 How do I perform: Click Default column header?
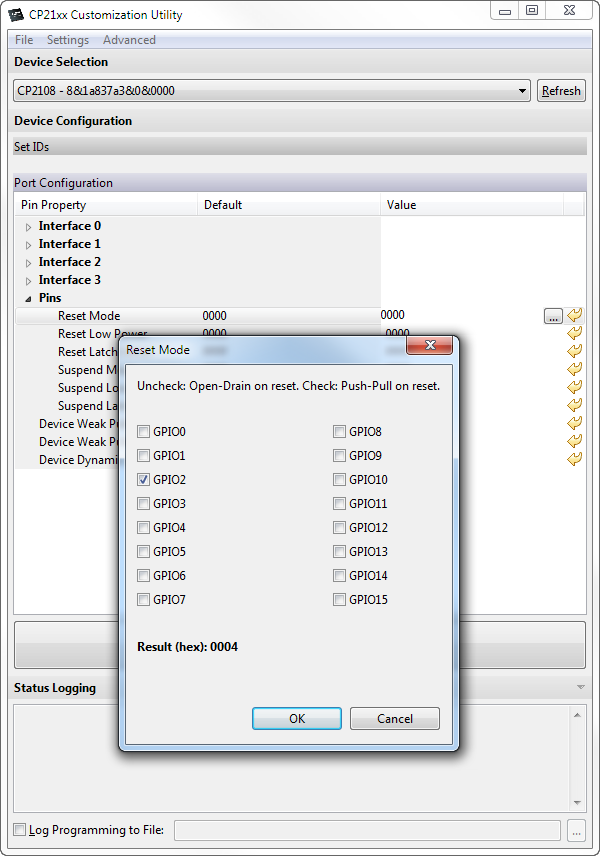click(289, 205)
